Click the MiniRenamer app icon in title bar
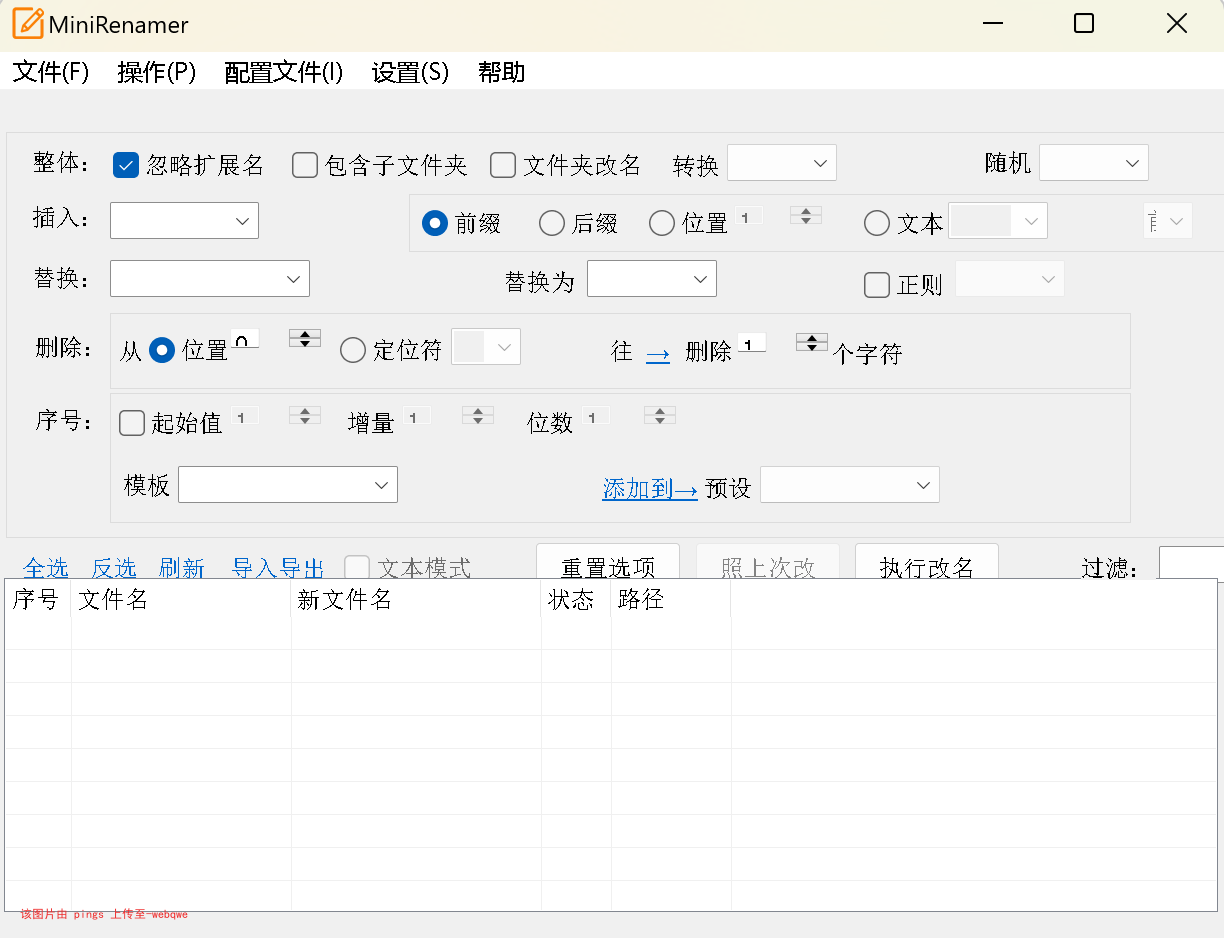 [28, 24]
